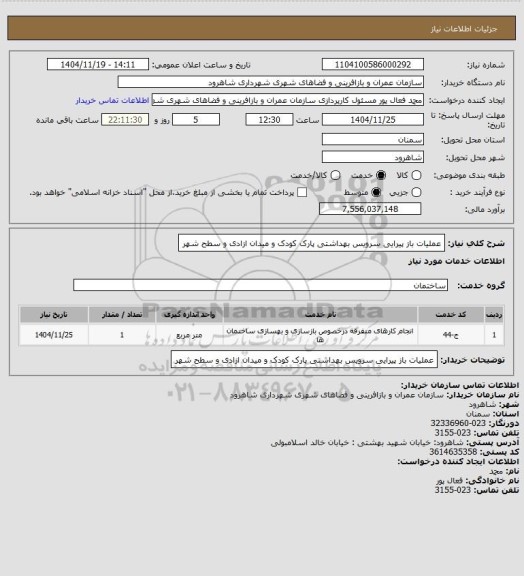Image resolution: width=524 pixels, height=576 pixels.
Task: Click the financial estimate field 7,556,037,148
Action: [x=370, y=209]
